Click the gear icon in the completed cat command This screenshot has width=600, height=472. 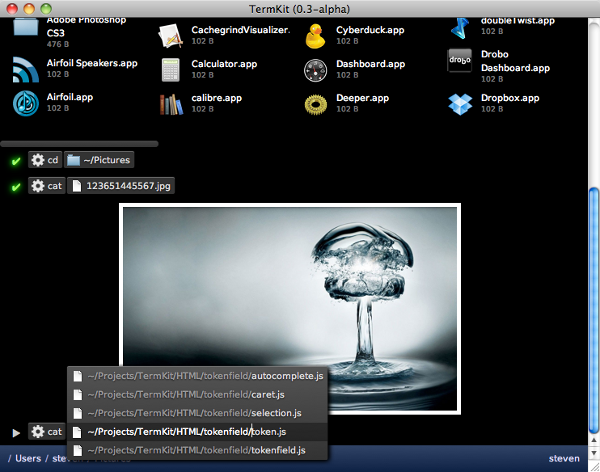click(x=38, y=186)
